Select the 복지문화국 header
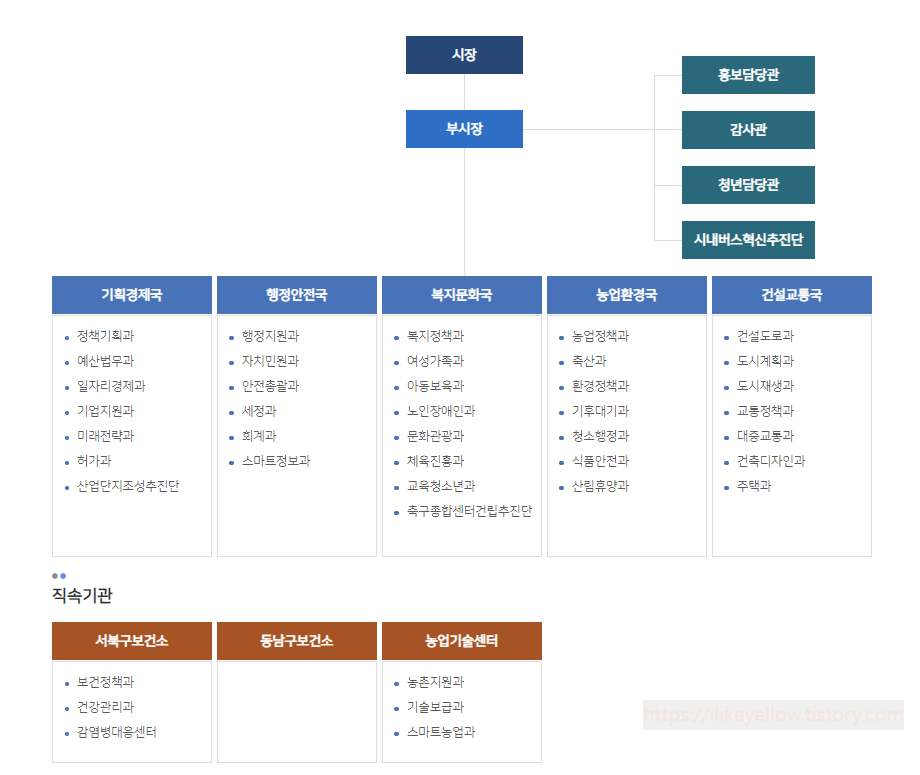This screenshot has width=920, height=775. click(x=462, y=295)
